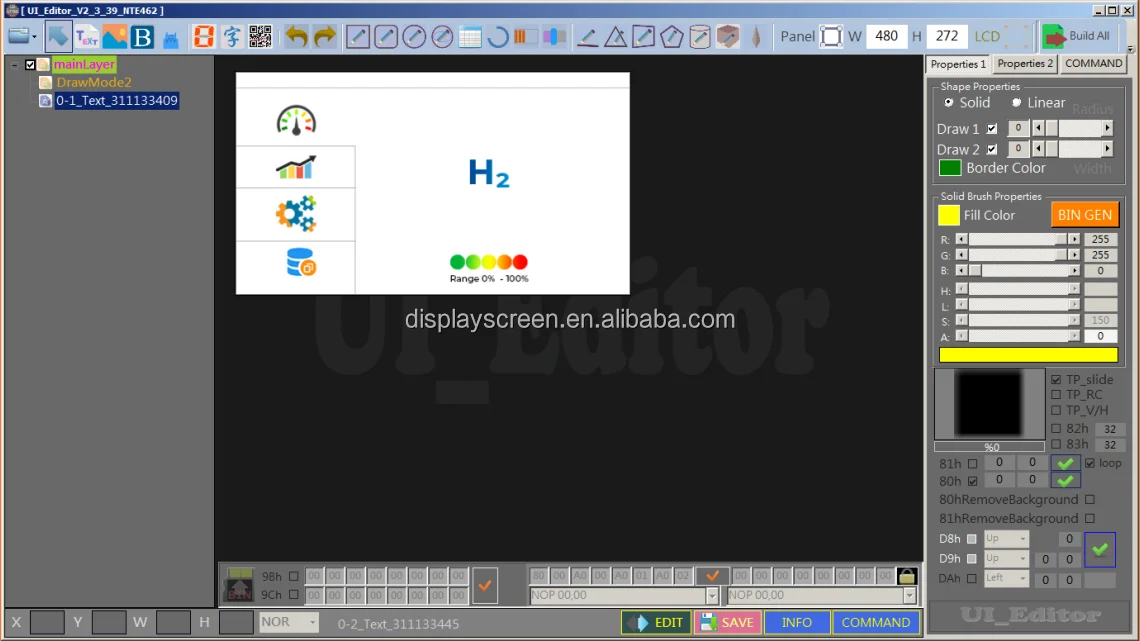Screen dimensions: 1140x641
Task: Click the Text tool icon
Action: [87, 37]
